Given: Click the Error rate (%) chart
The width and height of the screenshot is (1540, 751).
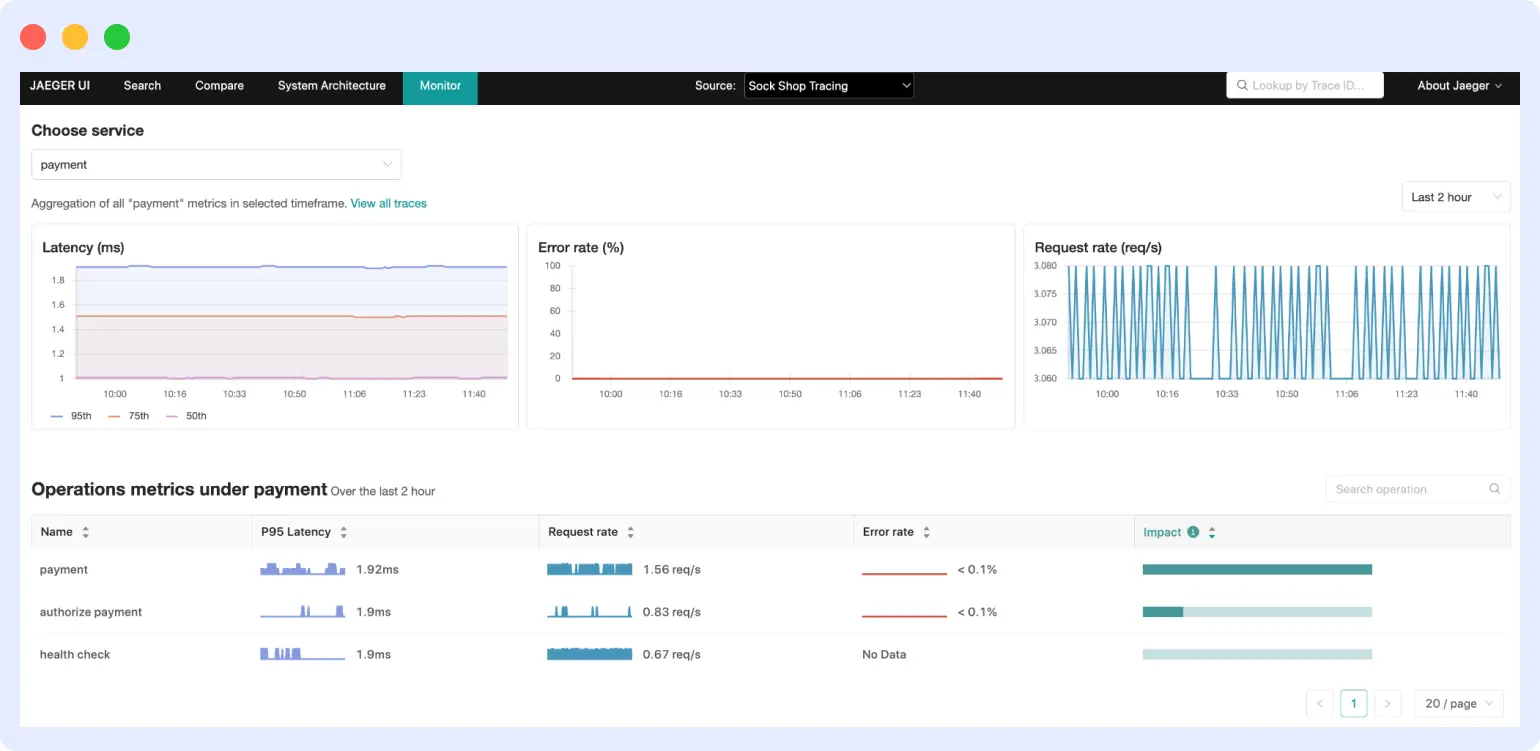Looking at the screenshot, I should click(771, 327).
